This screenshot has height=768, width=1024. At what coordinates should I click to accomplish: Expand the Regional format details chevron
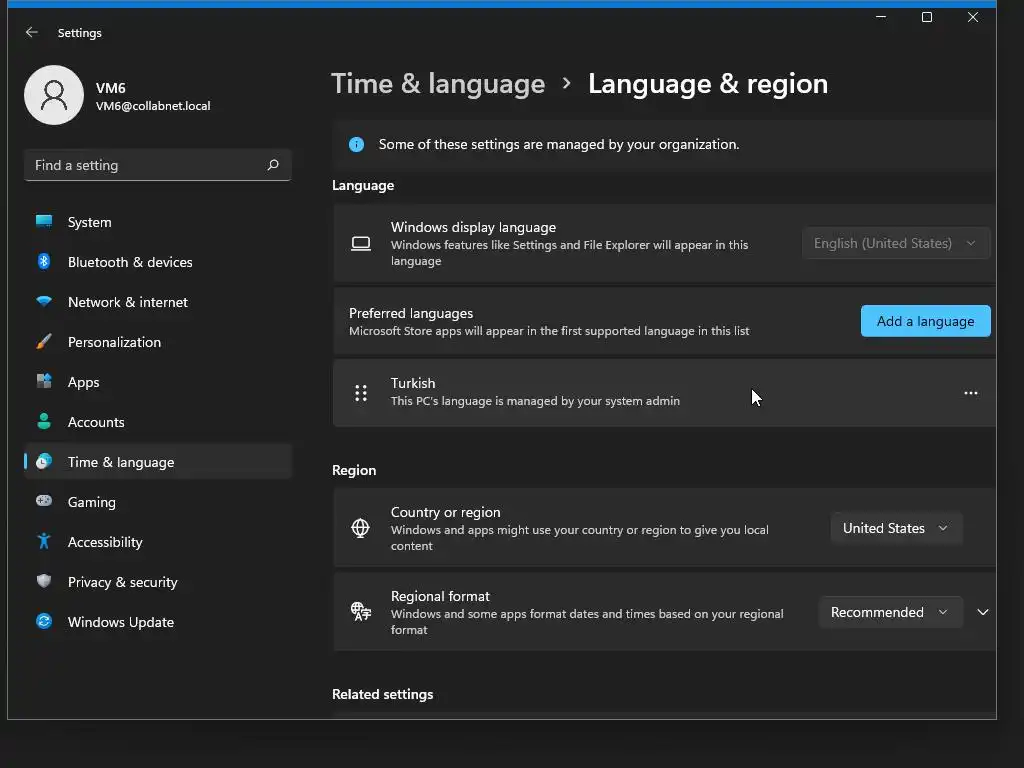click(x=983, y=612)
